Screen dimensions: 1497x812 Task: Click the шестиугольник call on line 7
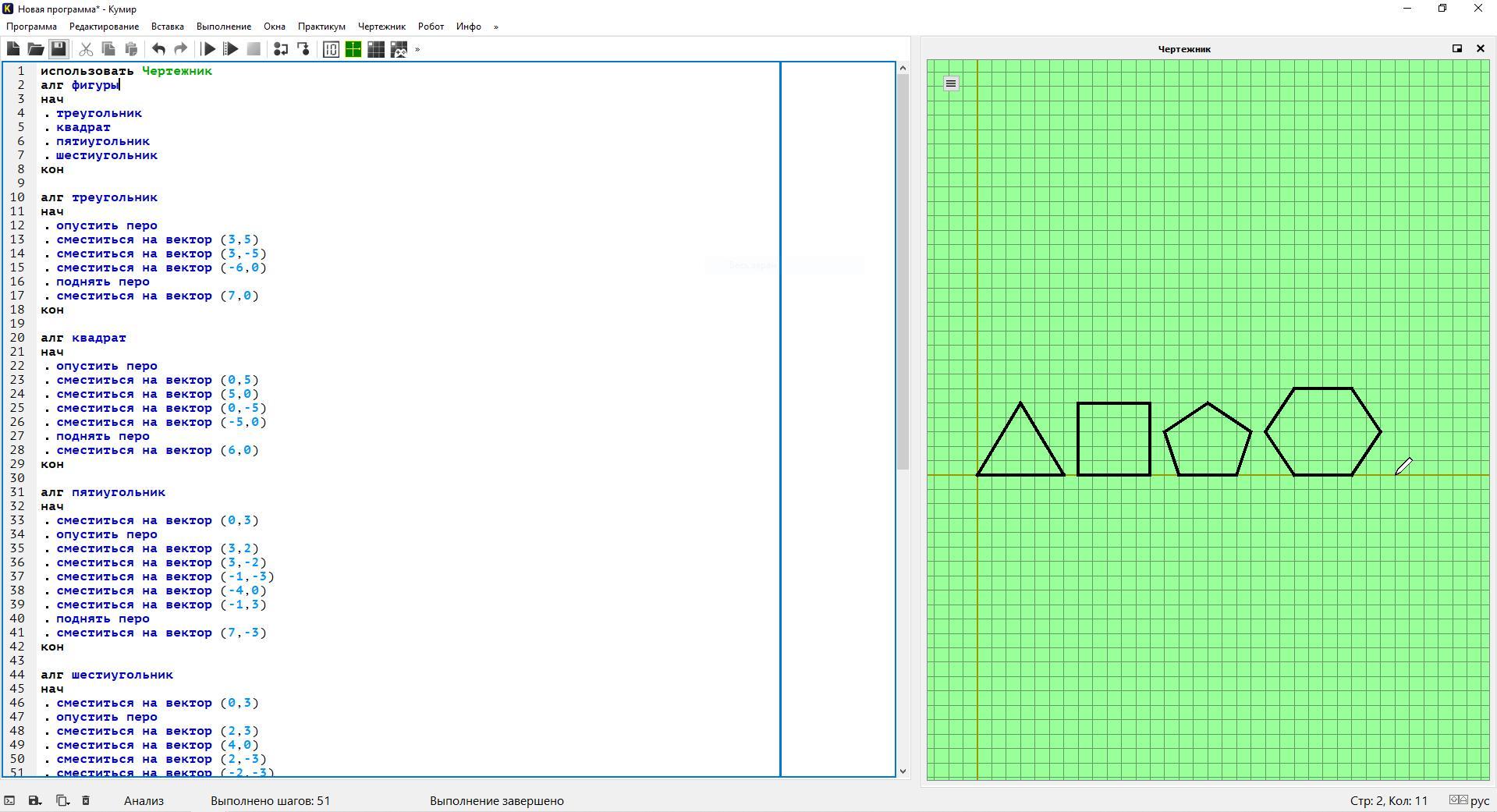click(107, 155)
